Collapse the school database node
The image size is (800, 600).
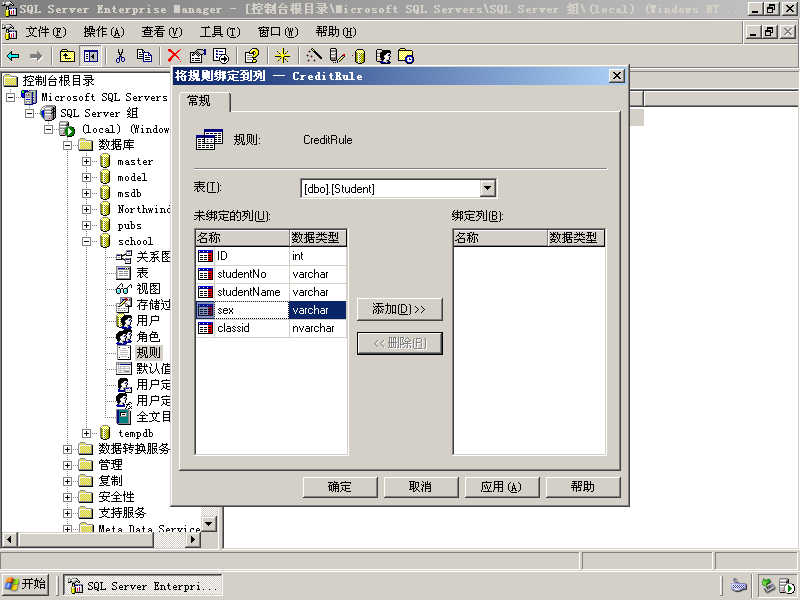coord(87,242)
